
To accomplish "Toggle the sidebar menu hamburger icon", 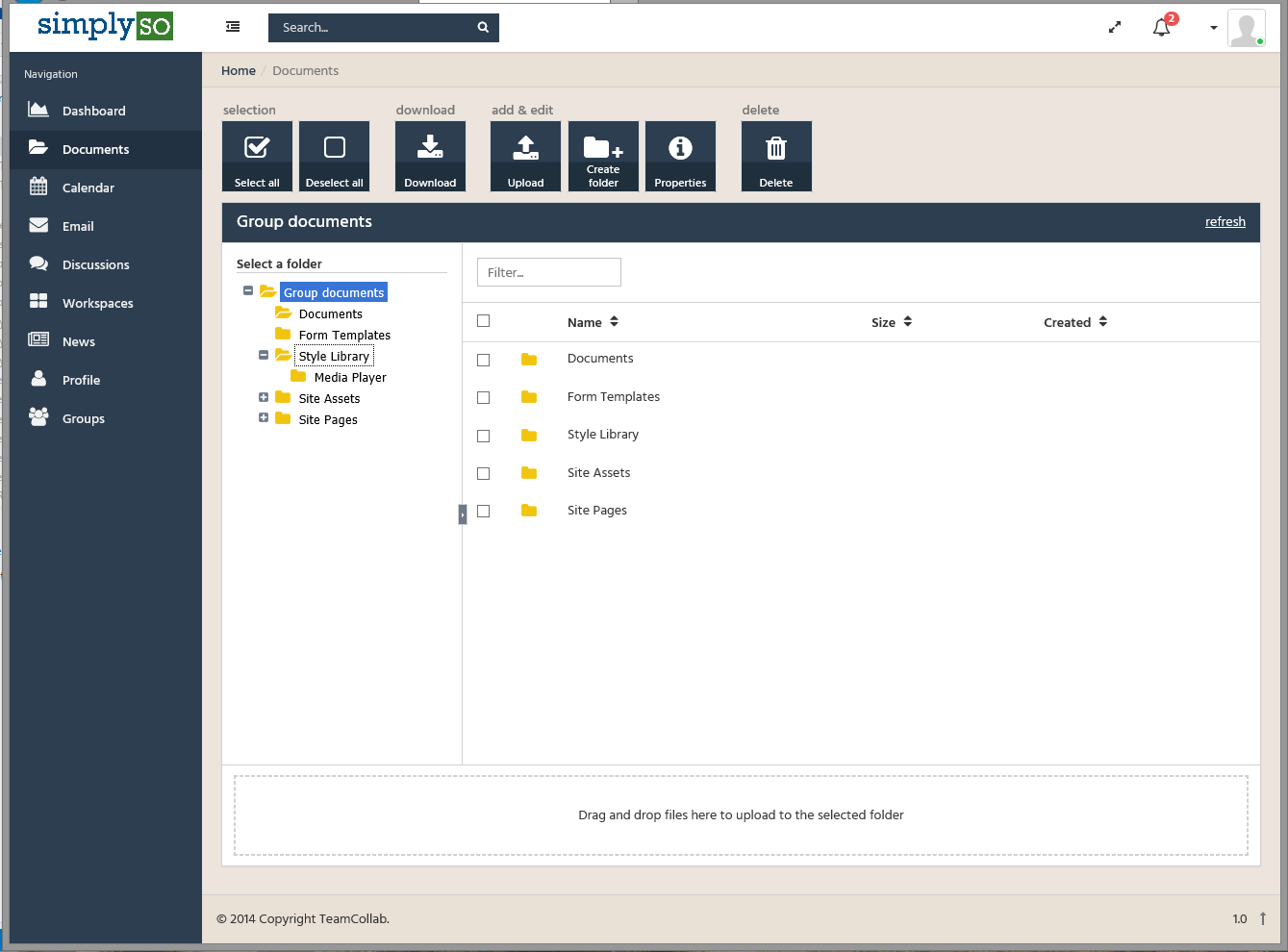I will 233,27.
